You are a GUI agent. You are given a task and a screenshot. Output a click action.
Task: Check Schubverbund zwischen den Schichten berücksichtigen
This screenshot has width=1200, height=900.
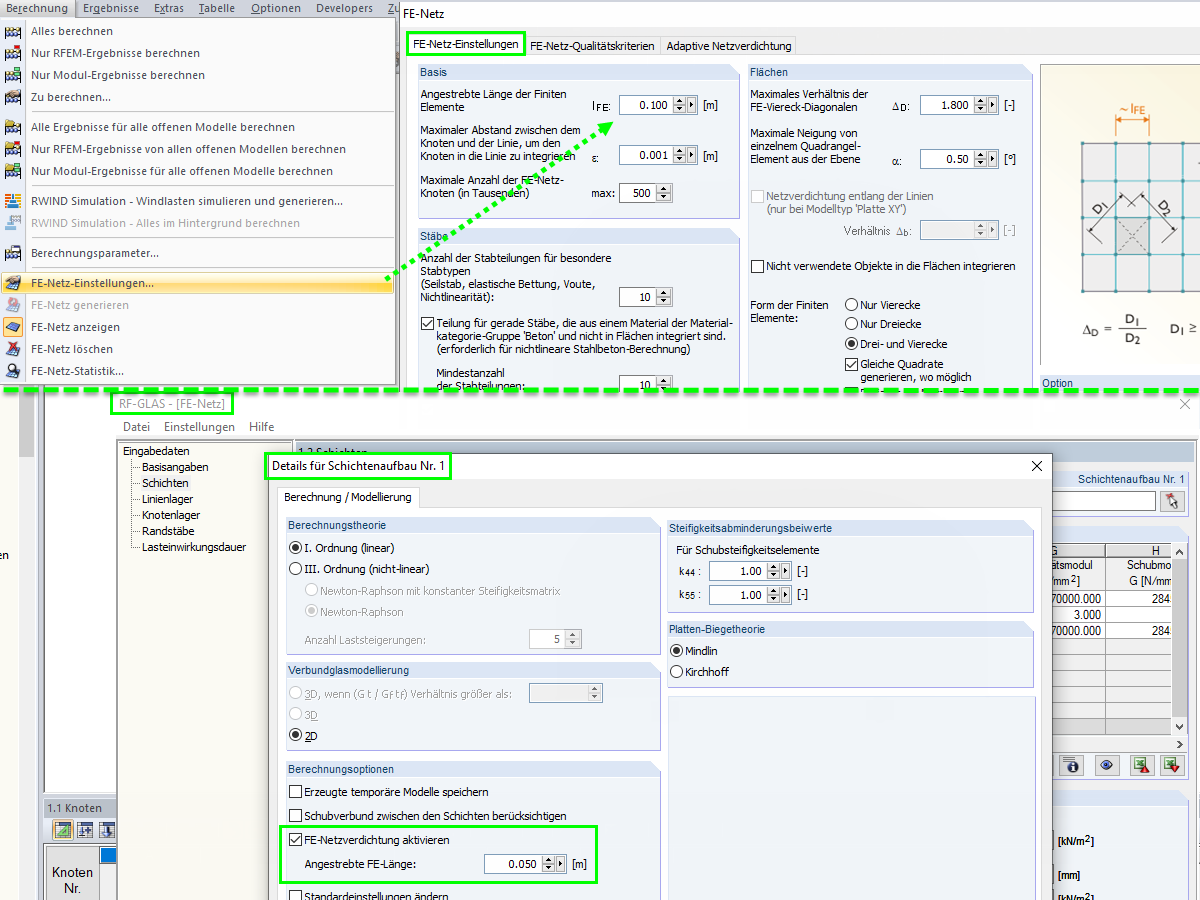tap(295, 816)
